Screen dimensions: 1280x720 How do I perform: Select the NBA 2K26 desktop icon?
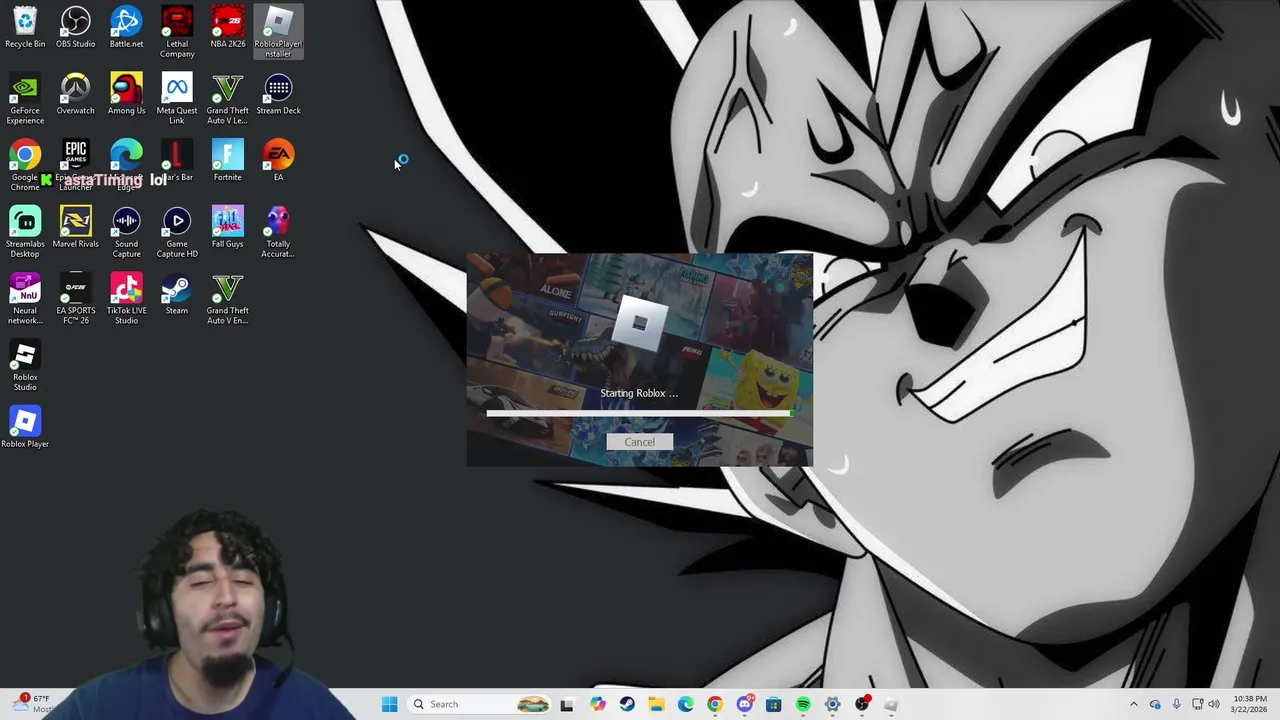tap(228, 27)
